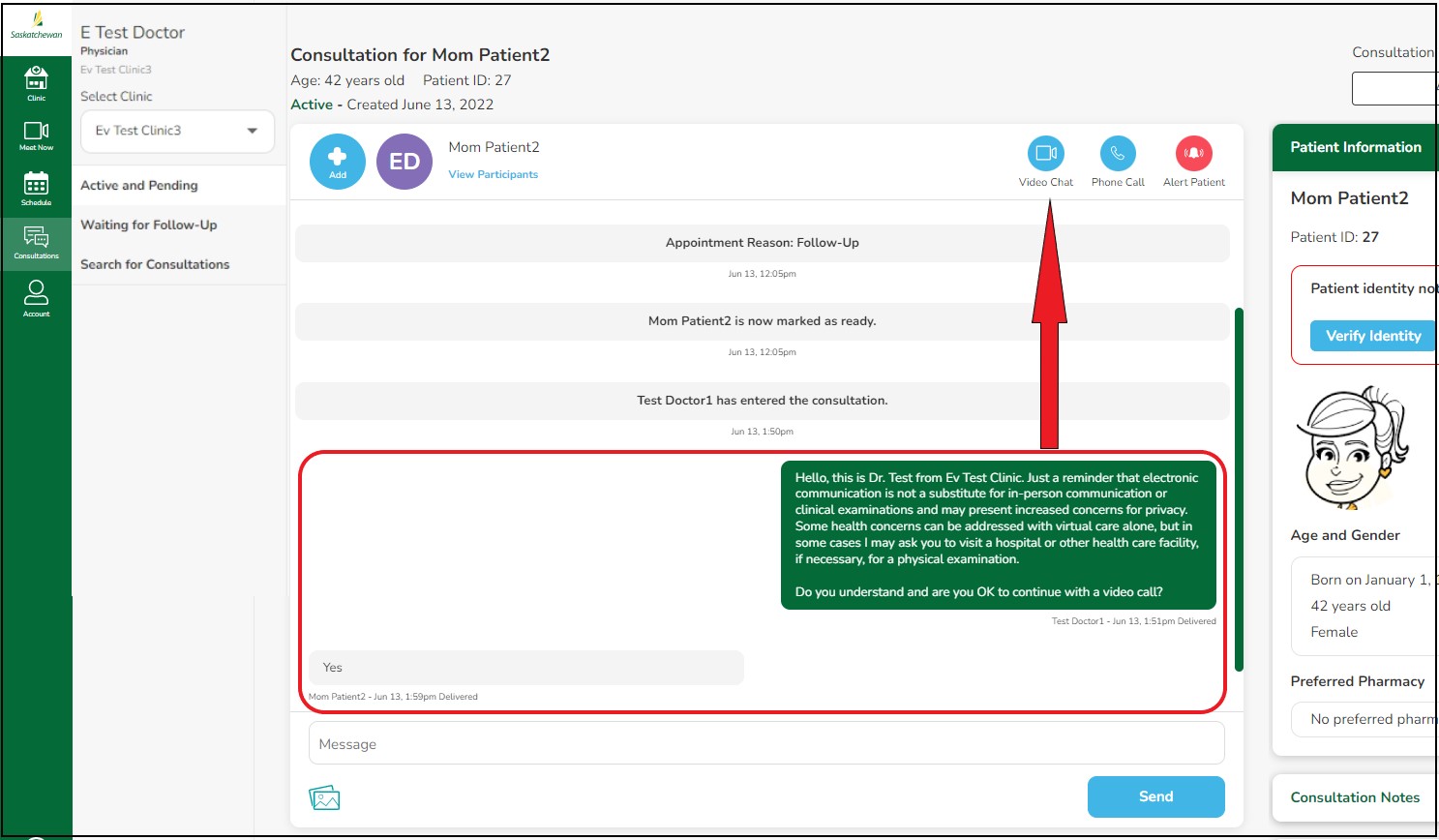Click the chat's green vertical scrollbar
Image resolution: width=1439 pixels, height=840 pixels.
point(1239,489)
